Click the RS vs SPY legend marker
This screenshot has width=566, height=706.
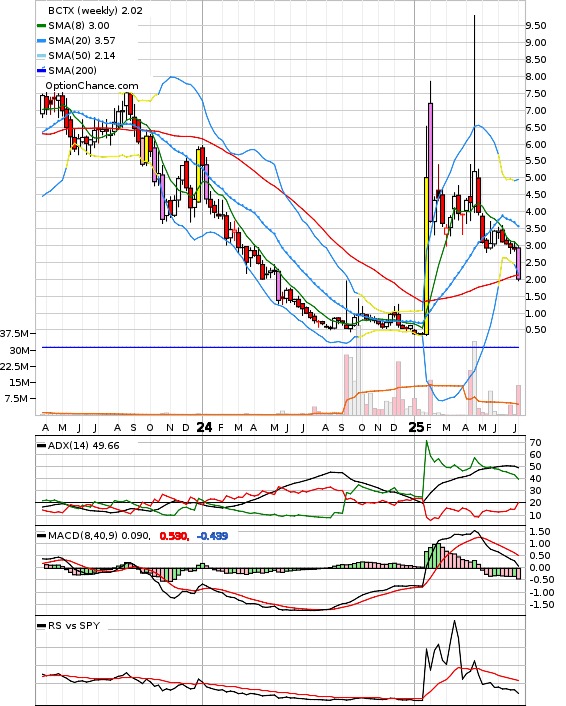(x=41, y=625)
